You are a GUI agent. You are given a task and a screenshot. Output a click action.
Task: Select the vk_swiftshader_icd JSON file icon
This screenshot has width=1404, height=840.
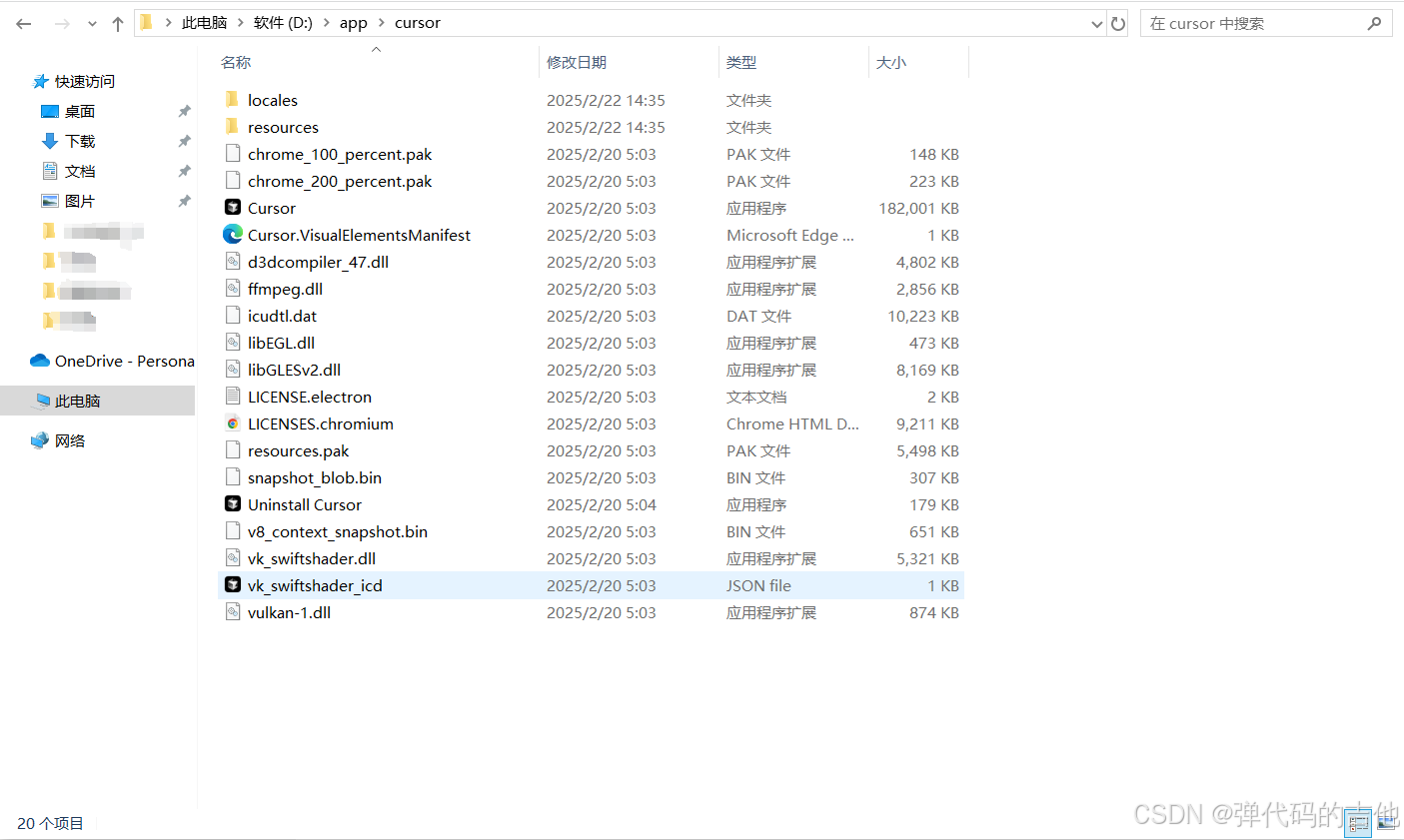tap(233, 584)
